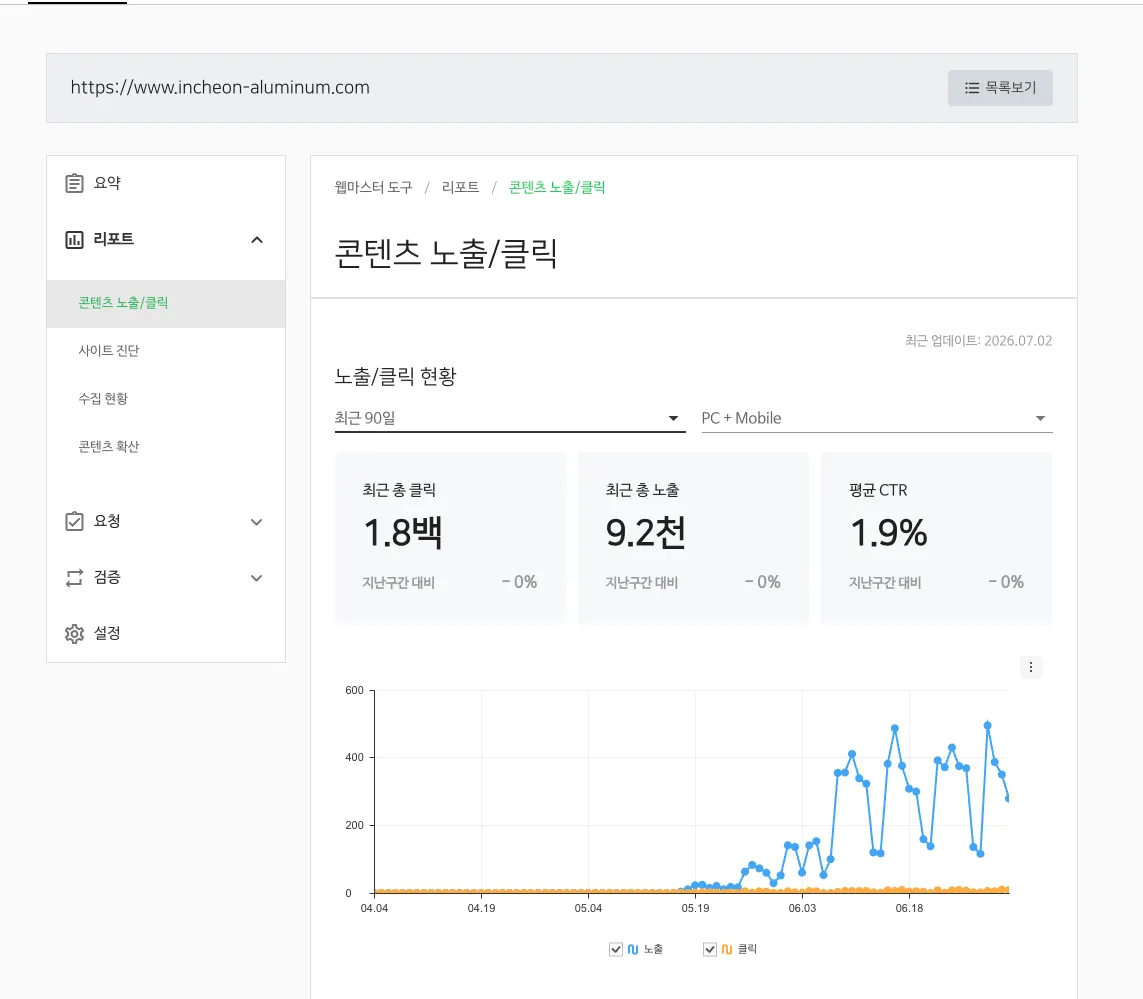This screenshot has height=999, width=1143.
Task: Click the orange 클릭 legend line icon
Action: 727,949
